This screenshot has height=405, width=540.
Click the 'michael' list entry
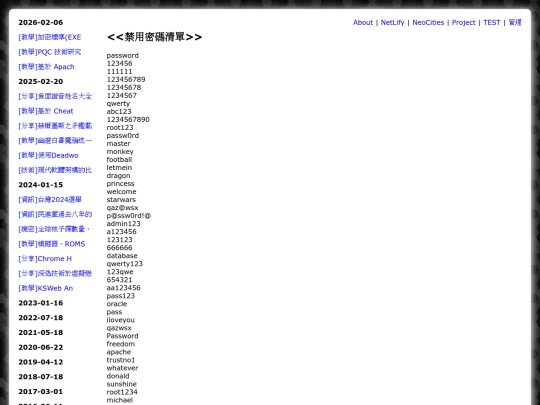coord(120,400)
